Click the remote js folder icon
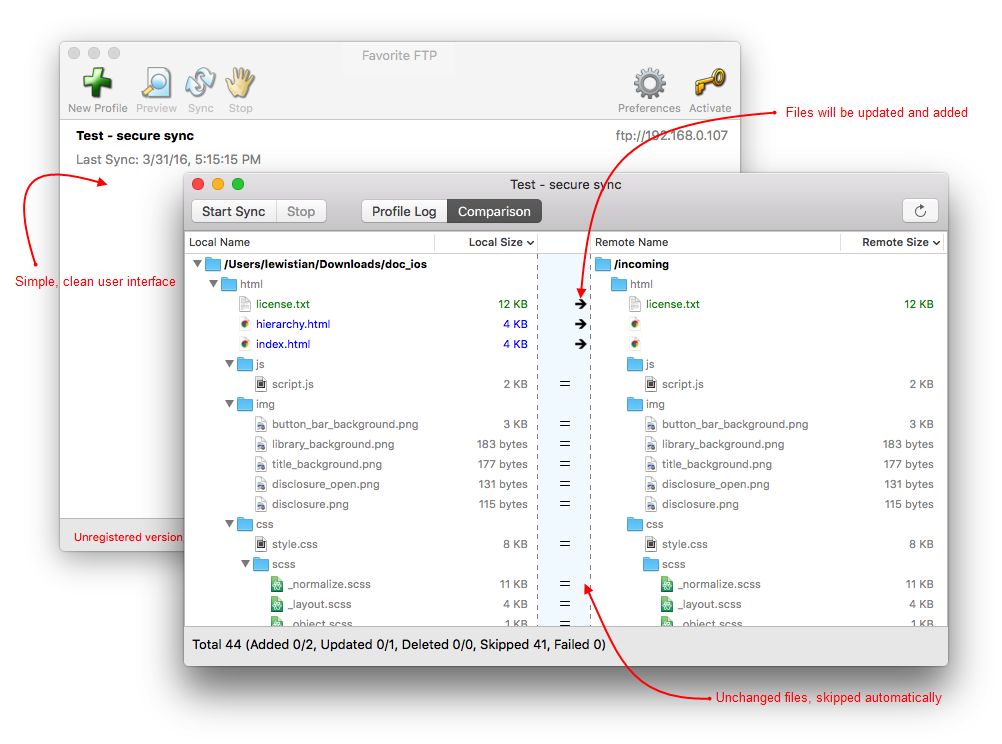This screenshot has height=744, width=1002. (x=635, y=364)
